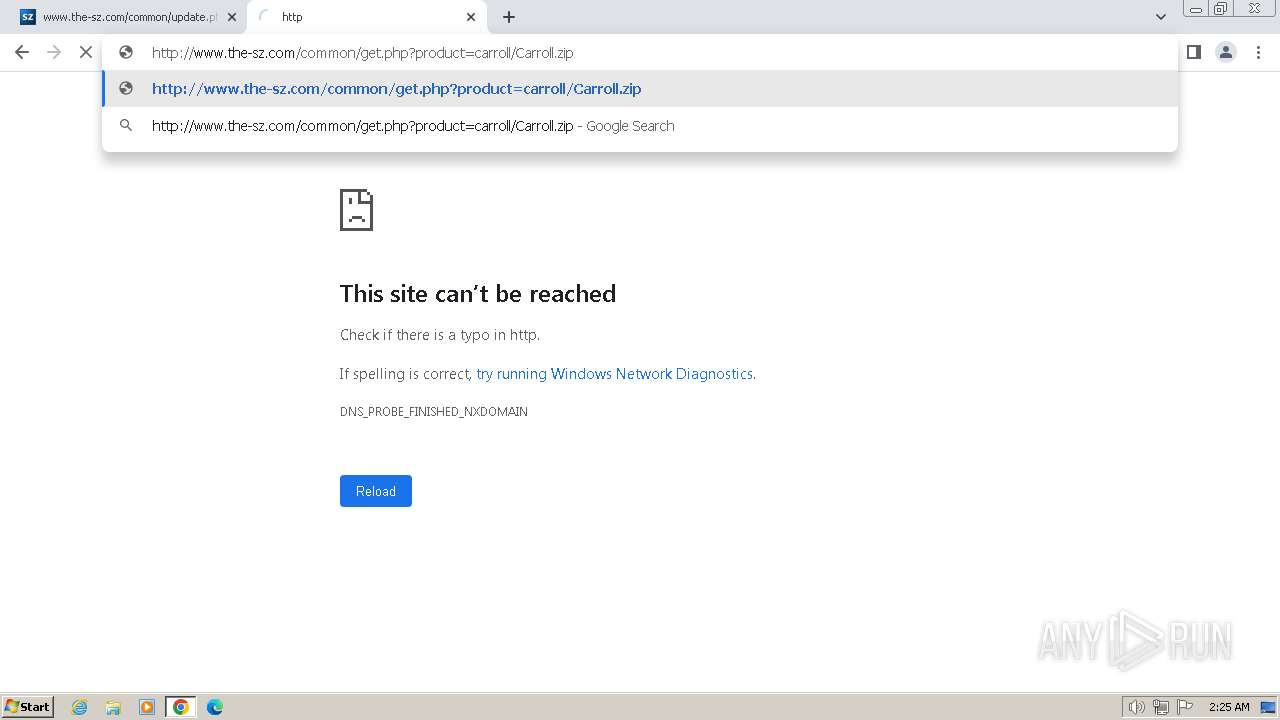This screenshot has height=720, width=1280.
Task: Click the globe icon in the URL suggestion
Action: tap(126, 88)
